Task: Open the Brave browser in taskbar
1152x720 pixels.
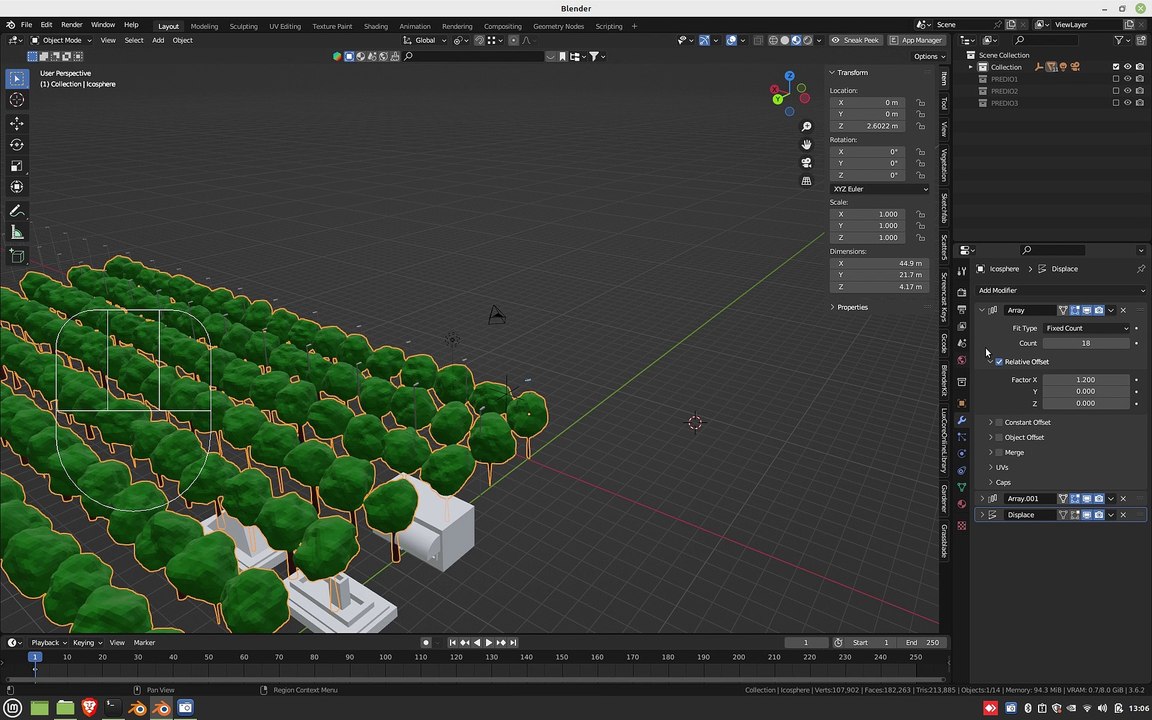Action: click(89, 708)
